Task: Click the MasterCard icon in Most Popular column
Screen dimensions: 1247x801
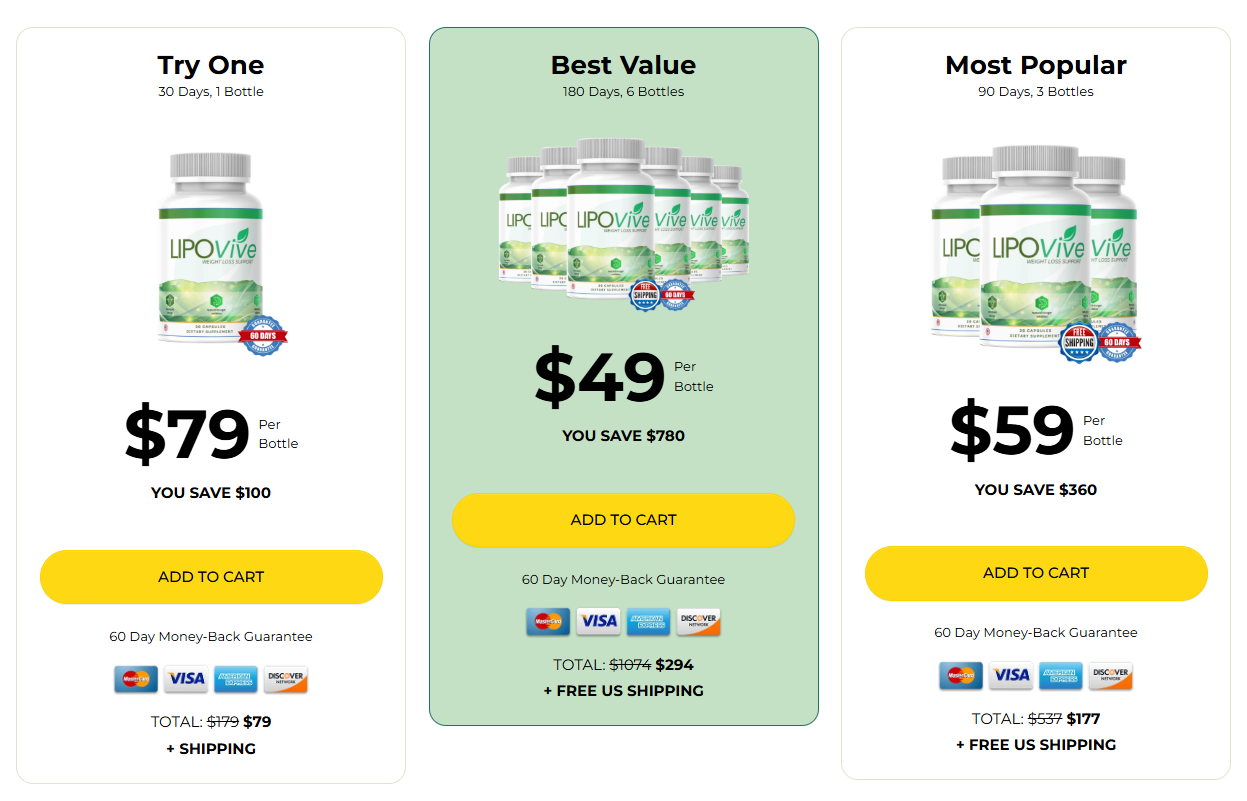Action: pos(962,676)
